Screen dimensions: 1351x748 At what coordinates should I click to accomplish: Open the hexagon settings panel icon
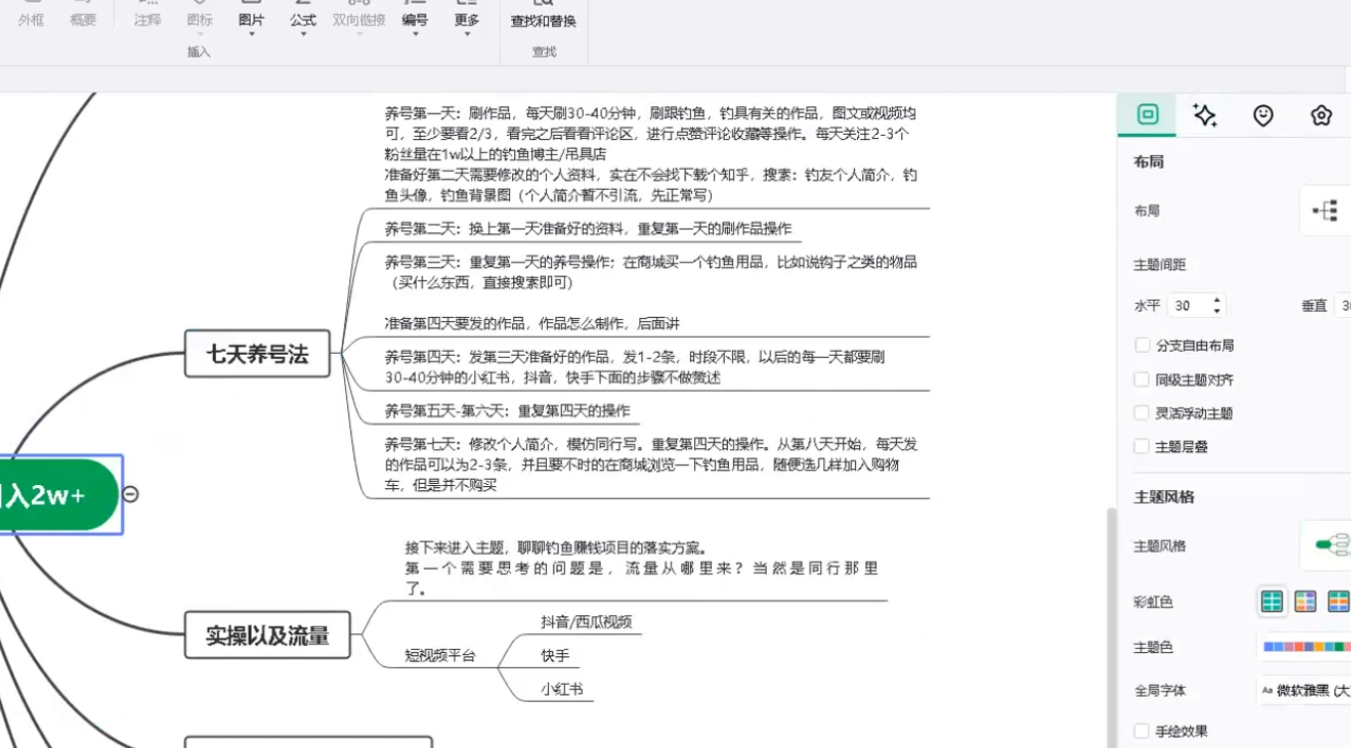pos(1321,115)
